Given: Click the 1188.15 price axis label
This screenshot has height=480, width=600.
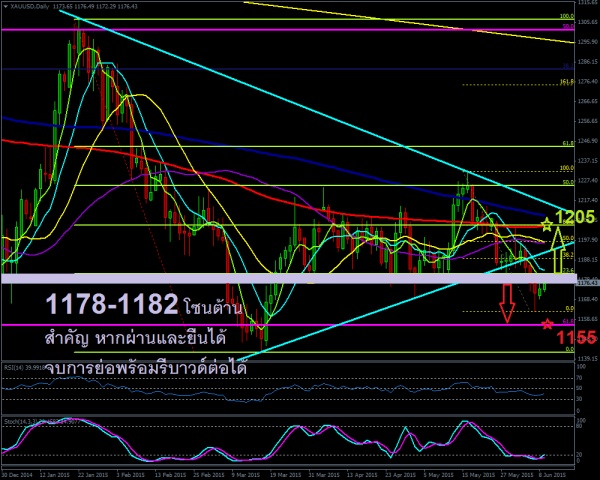Looking at the screenshot, I should (x=588, y=260).
